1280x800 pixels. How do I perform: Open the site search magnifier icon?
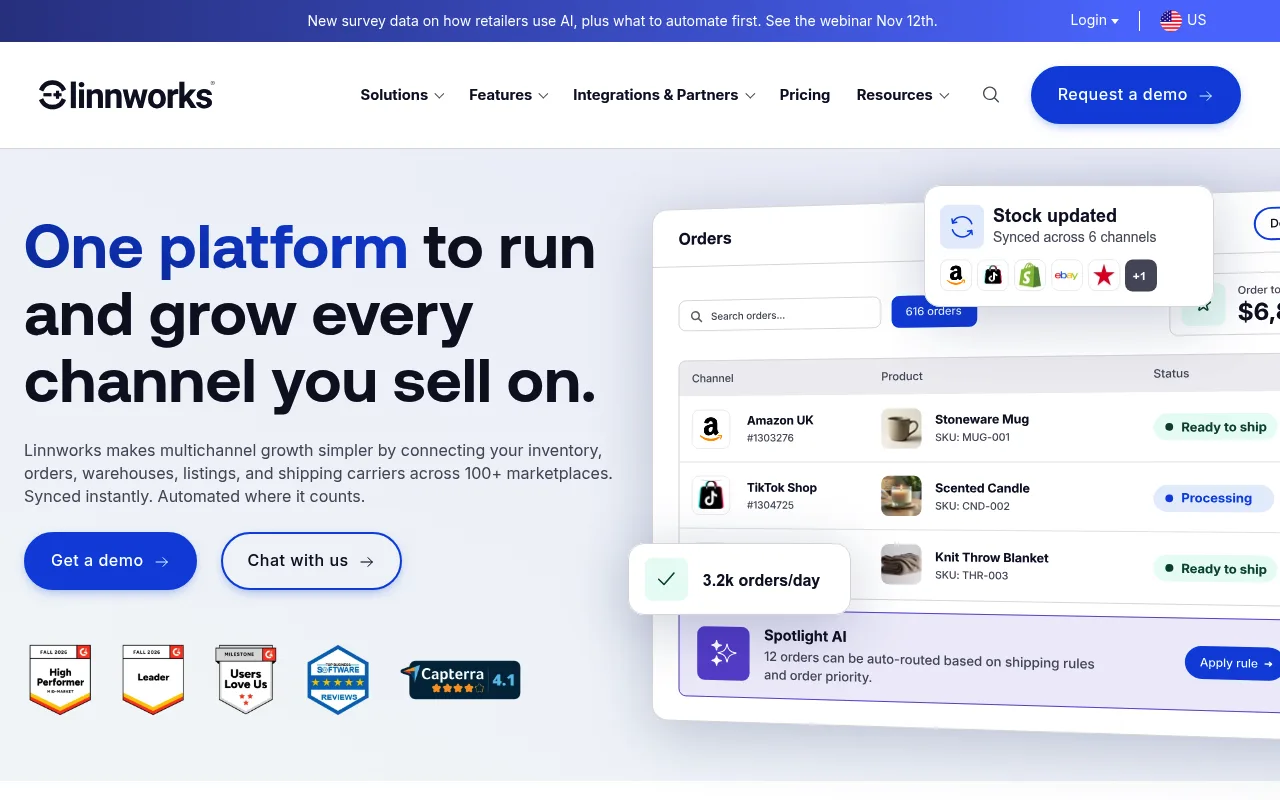pyautogui.click(x=991, y=95)
